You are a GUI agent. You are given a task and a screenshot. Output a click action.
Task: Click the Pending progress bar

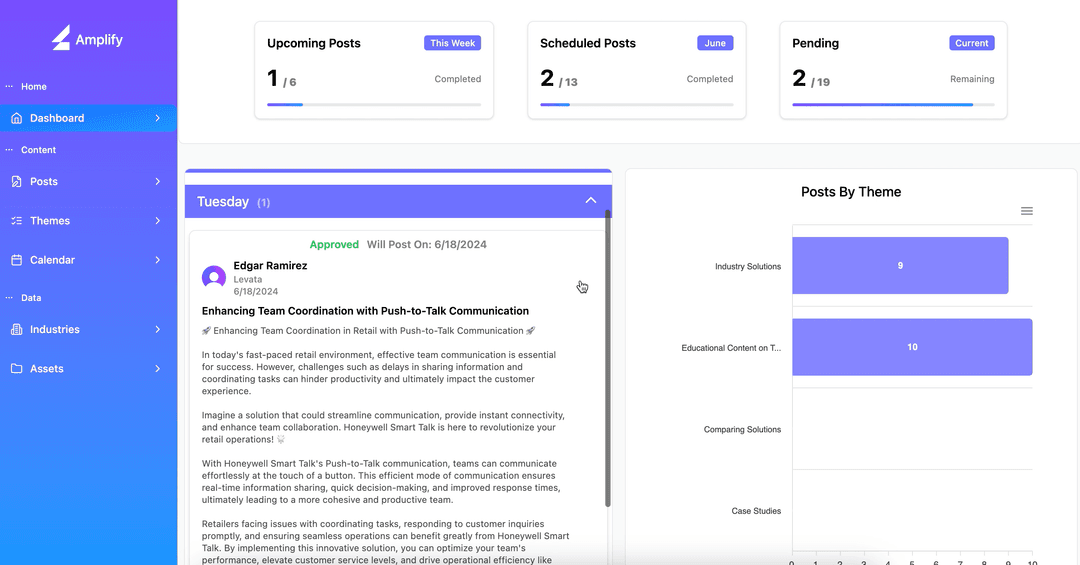[893, 105]
